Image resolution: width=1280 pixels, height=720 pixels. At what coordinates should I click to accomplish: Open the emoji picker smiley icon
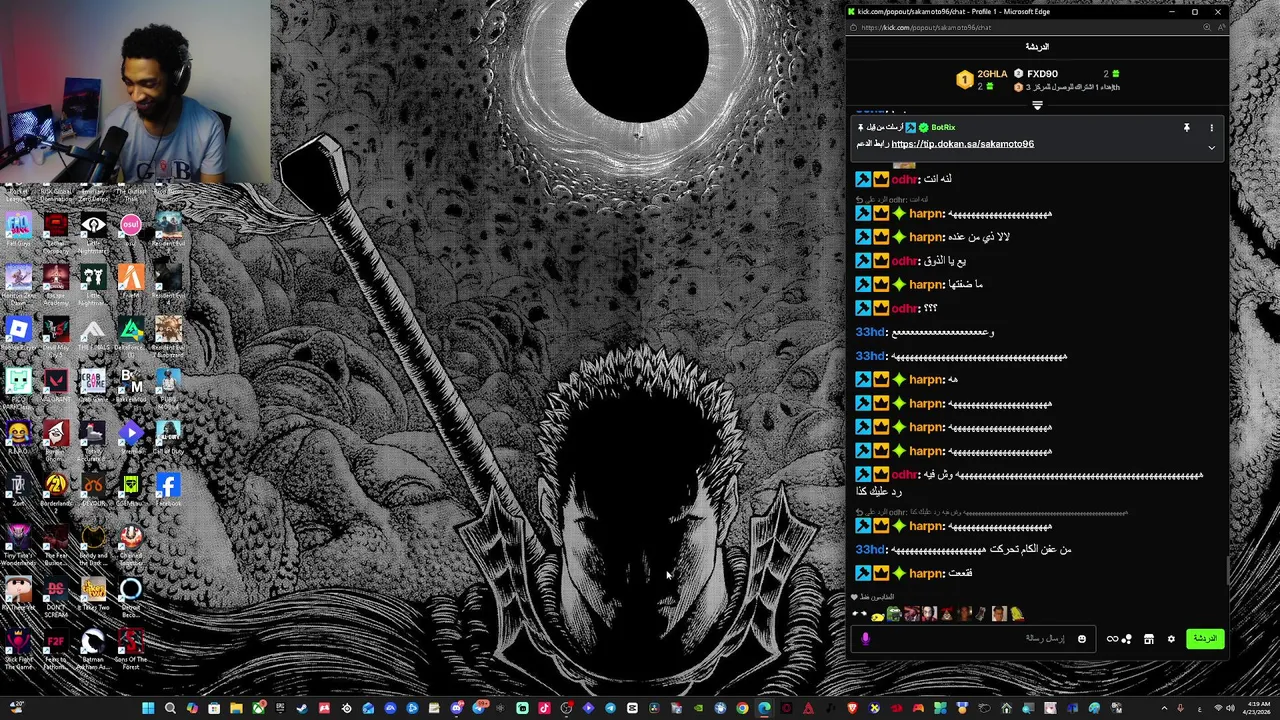1081,639
